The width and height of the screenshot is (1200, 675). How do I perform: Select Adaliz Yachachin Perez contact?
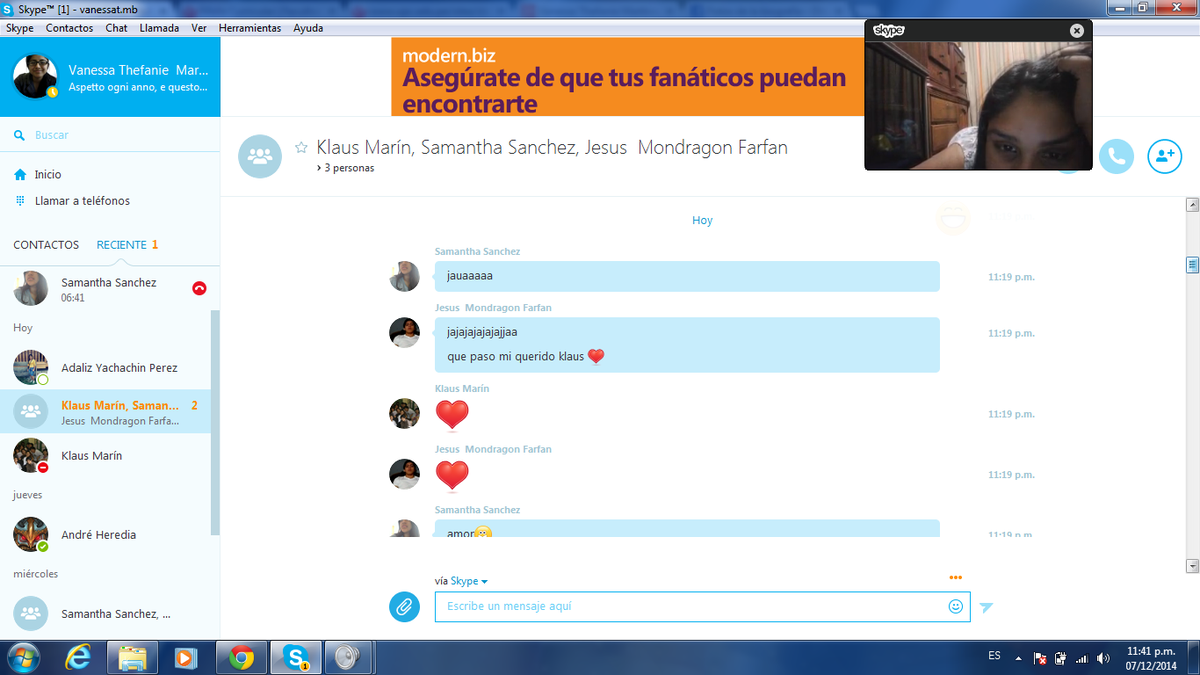105,368
